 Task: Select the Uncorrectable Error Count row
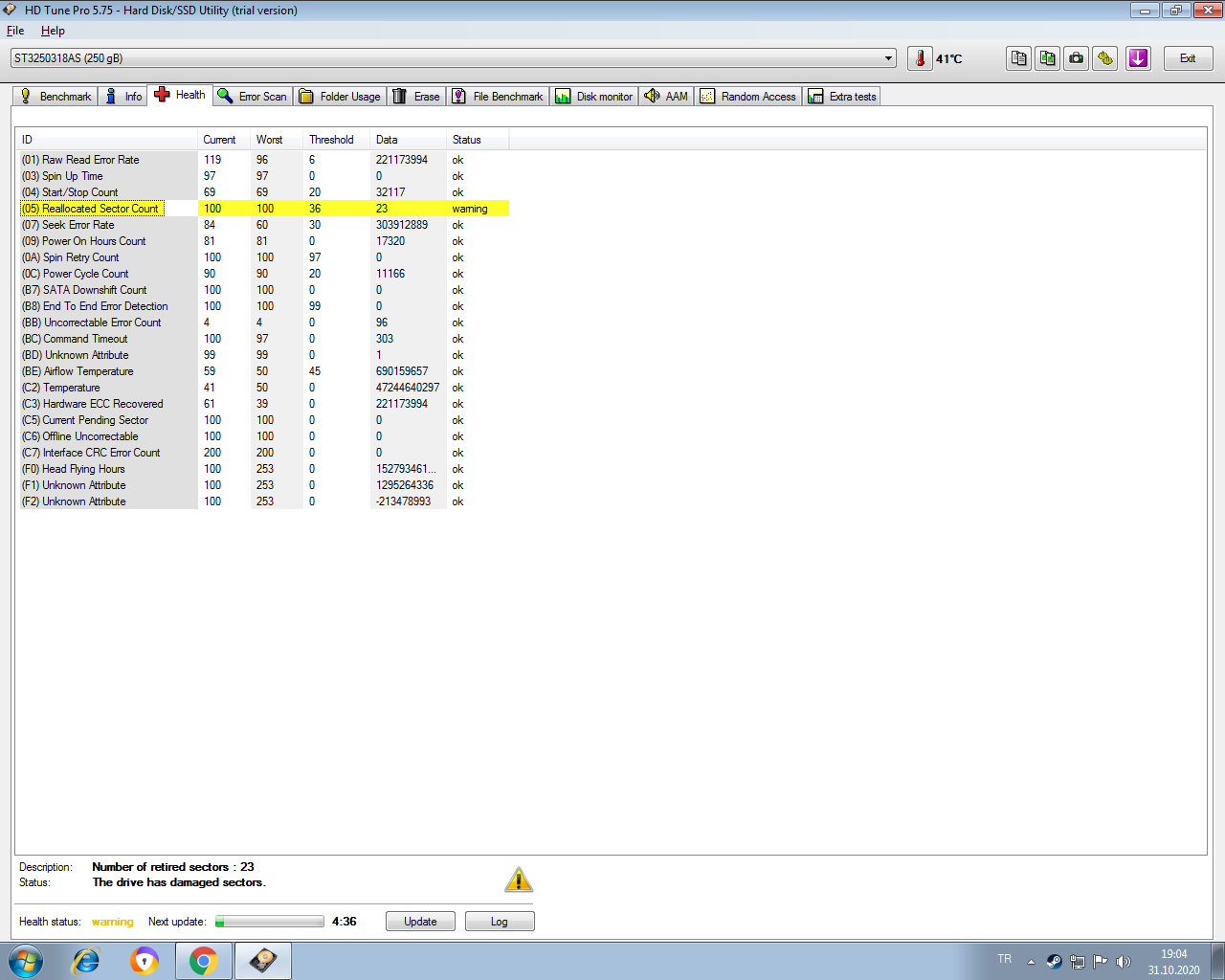coord(264,323)
